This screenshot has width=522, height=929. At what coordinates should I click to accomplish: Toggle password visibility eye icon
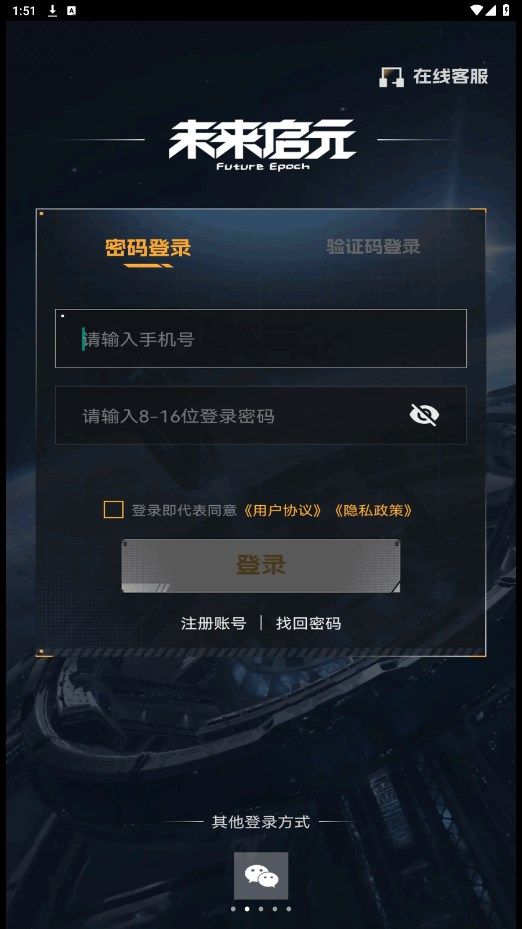pyautogui.click(x=424, y=415)
